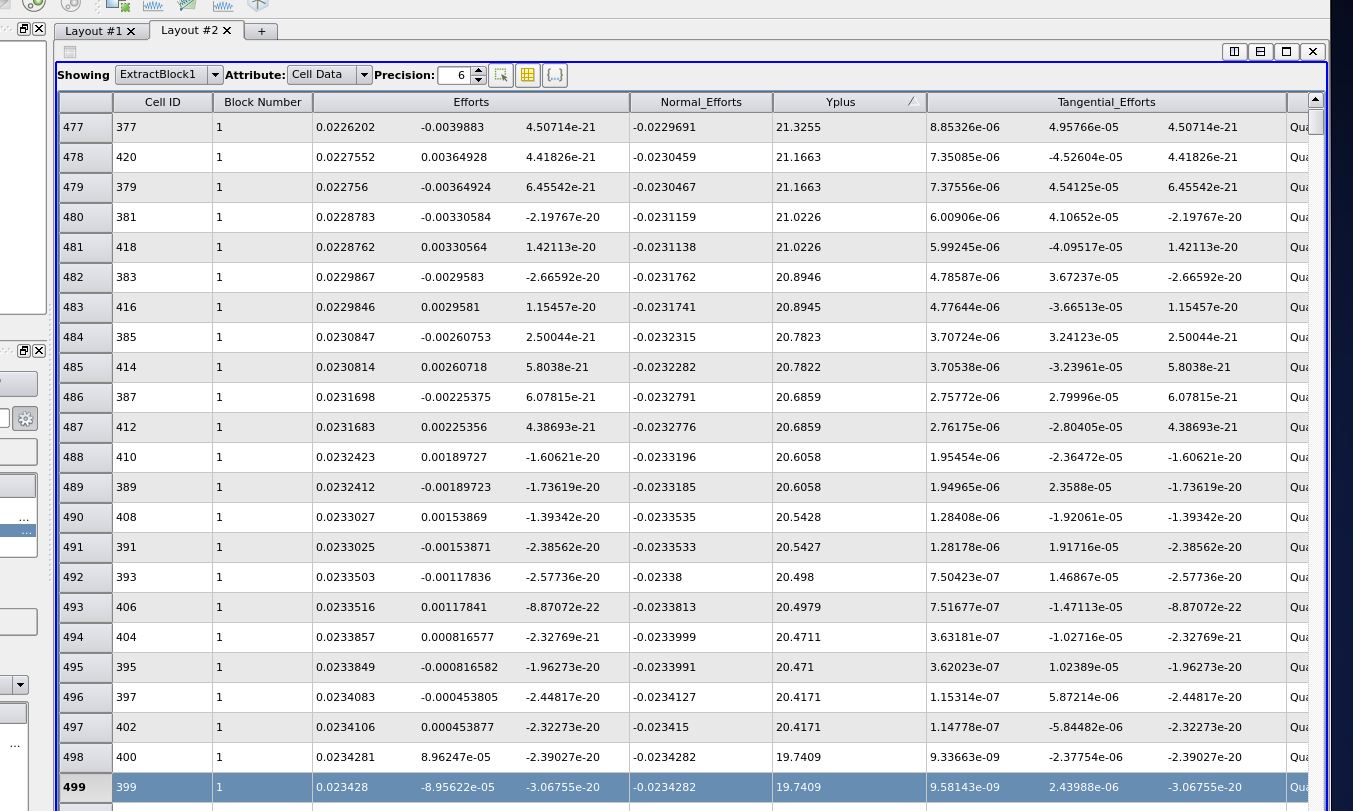
Task: Toggle field data braces icon
Action: click(555, 75)
